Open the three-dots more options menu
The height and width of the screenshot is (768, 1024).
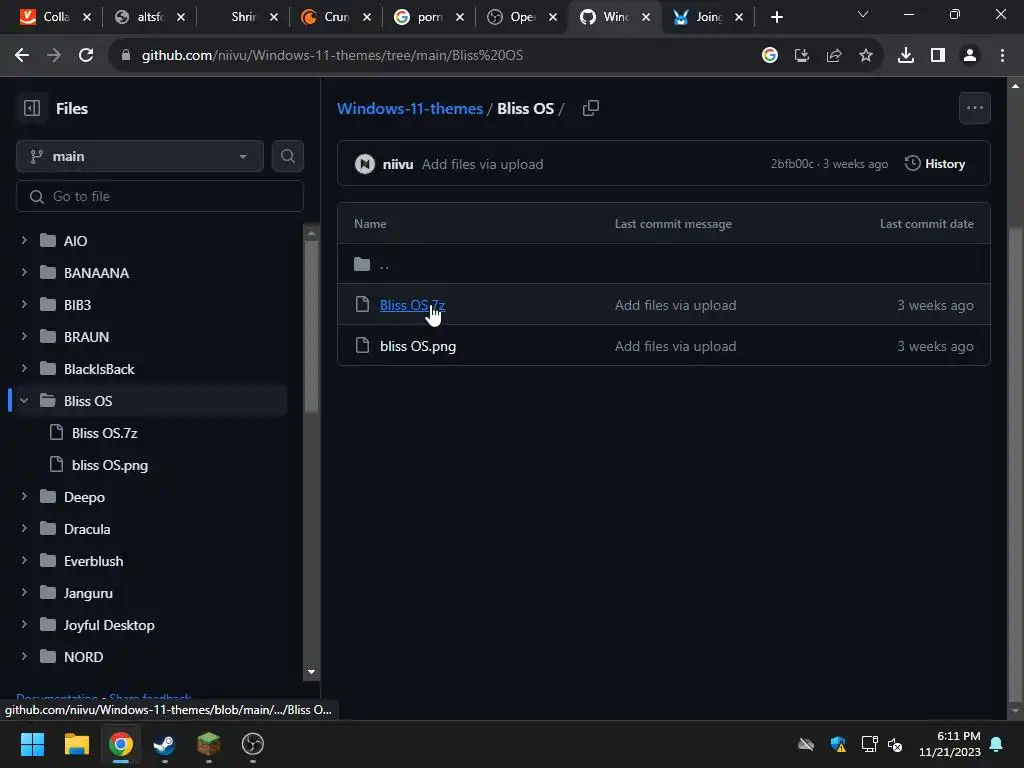[974, 108]
